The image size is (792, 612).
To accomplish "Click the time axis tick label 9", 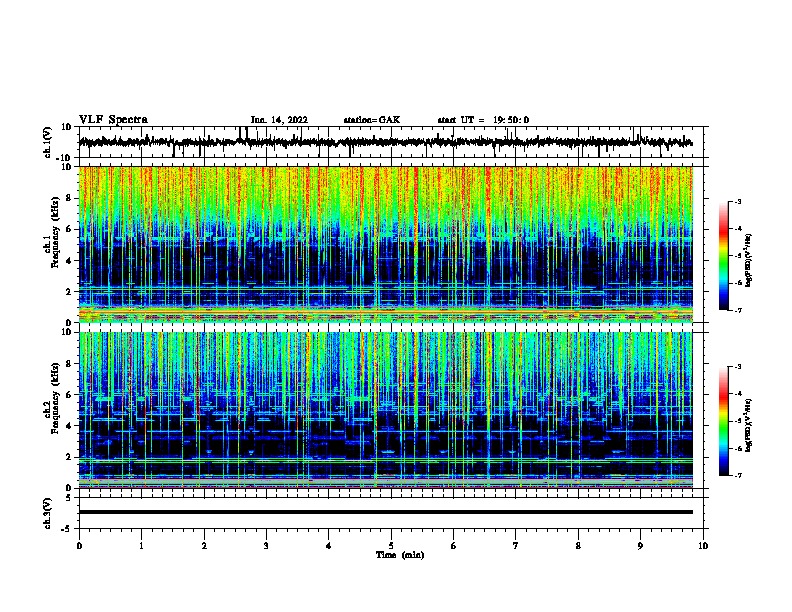I will (x=640, y=546).
